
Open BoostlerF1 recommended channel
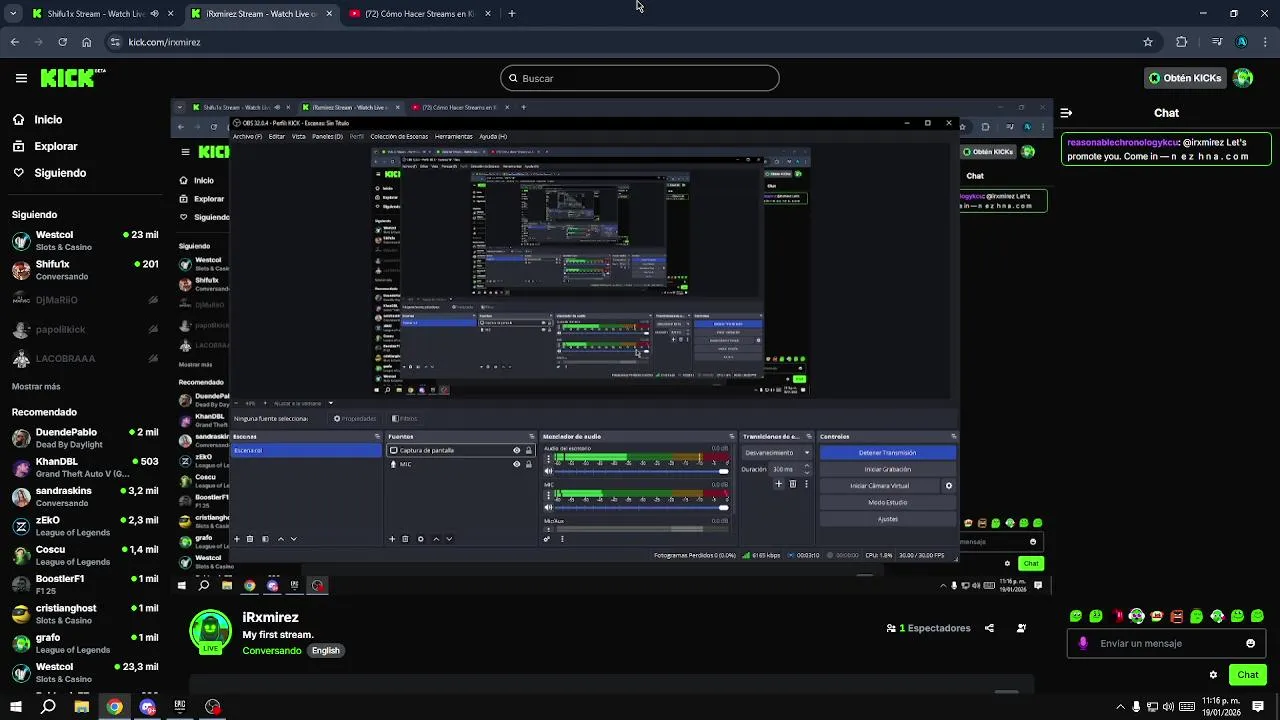click(x=85, y=584)
